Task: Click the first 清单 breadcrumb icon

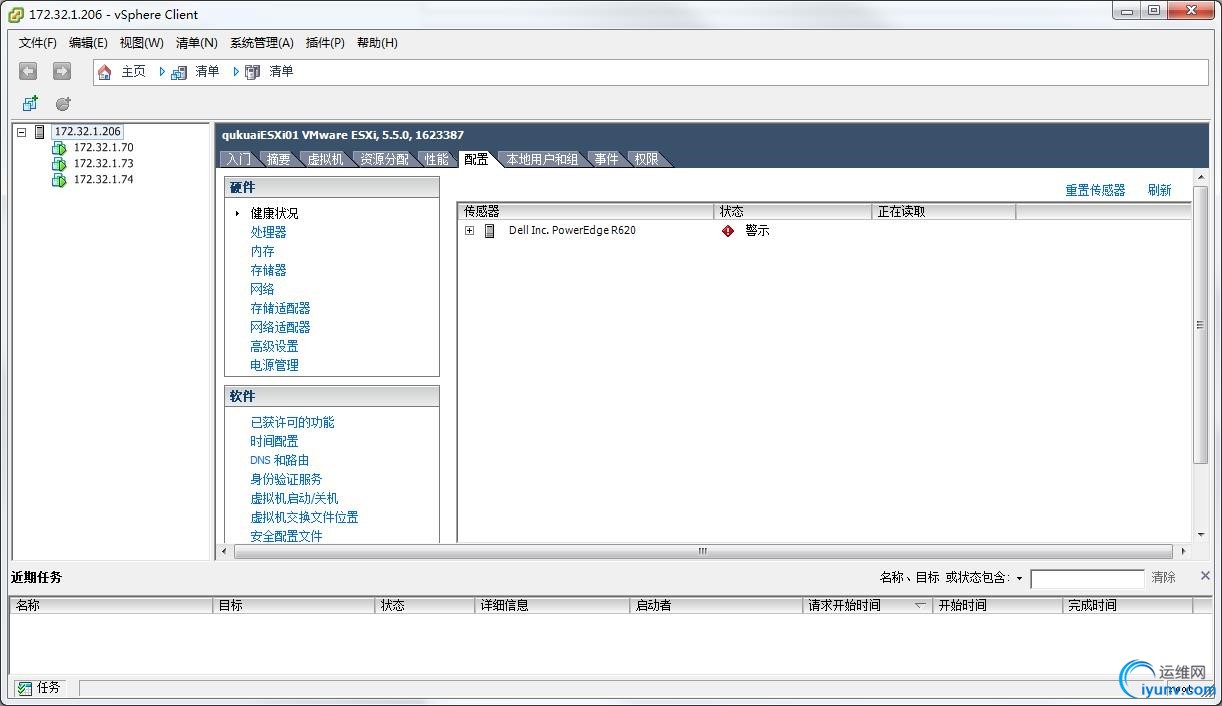Action: click(x=179, y=72)
